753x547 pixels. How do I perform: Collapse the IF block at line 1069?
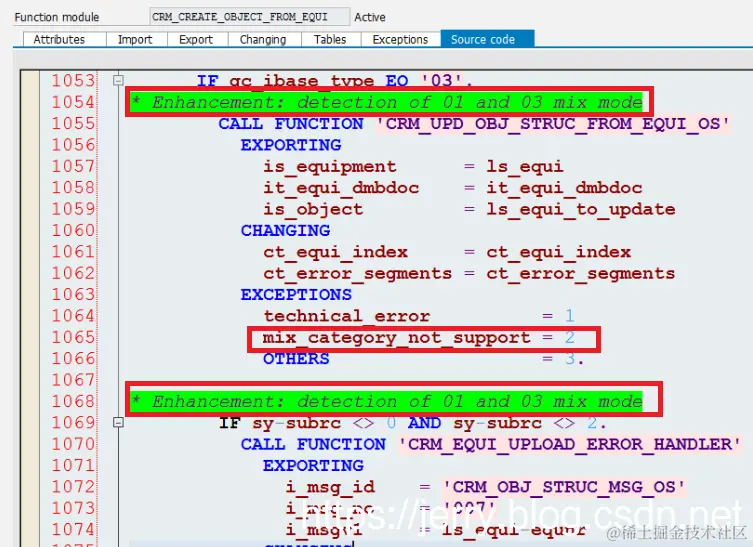point(119,422)
